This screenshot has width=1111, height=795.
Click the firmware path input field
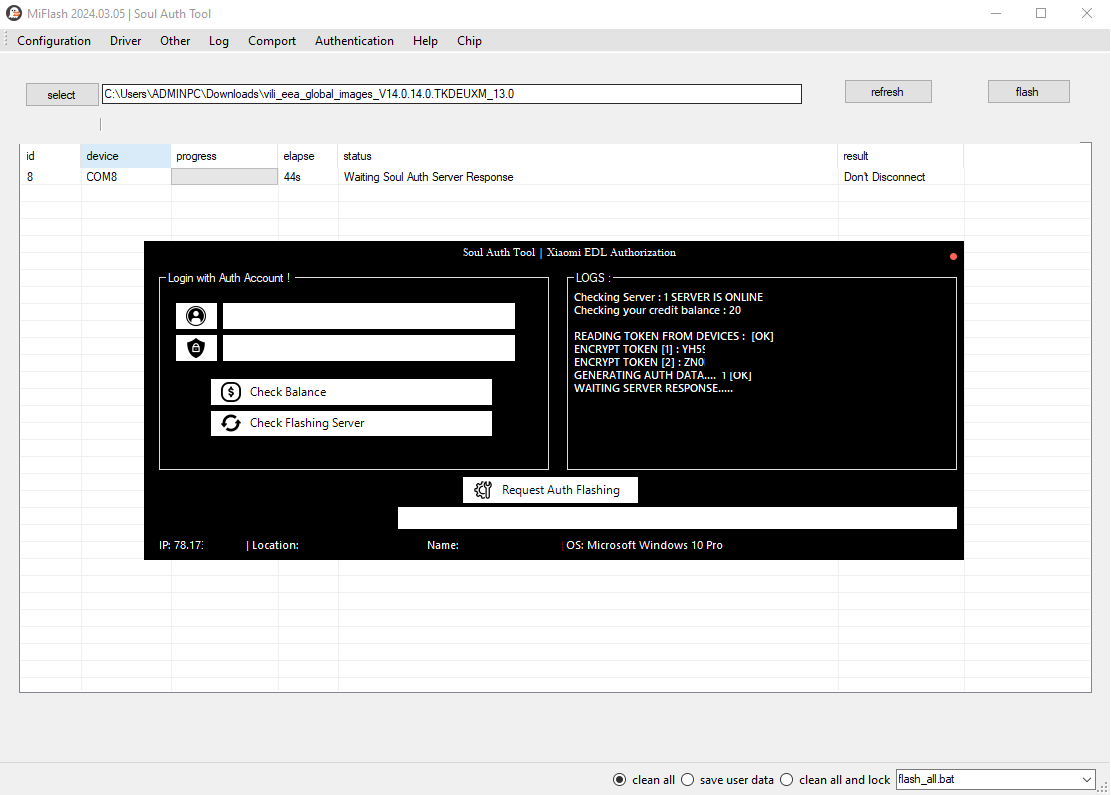coord(451,94)
